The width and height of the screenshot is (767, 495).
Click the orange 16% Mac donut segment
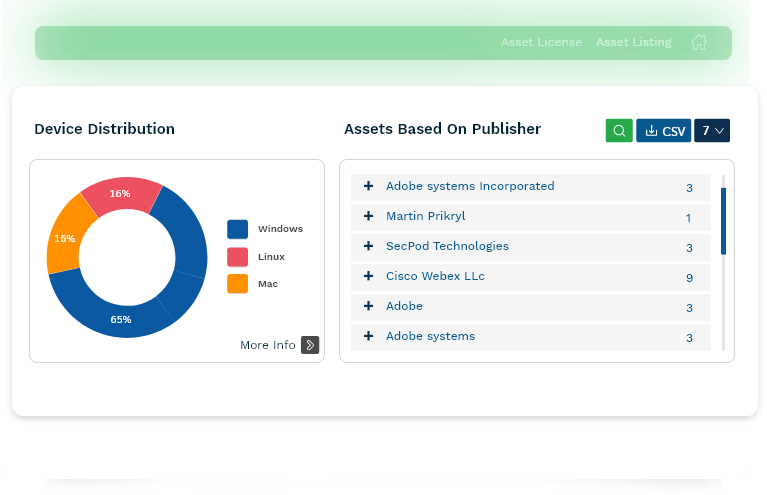point(66,238)
